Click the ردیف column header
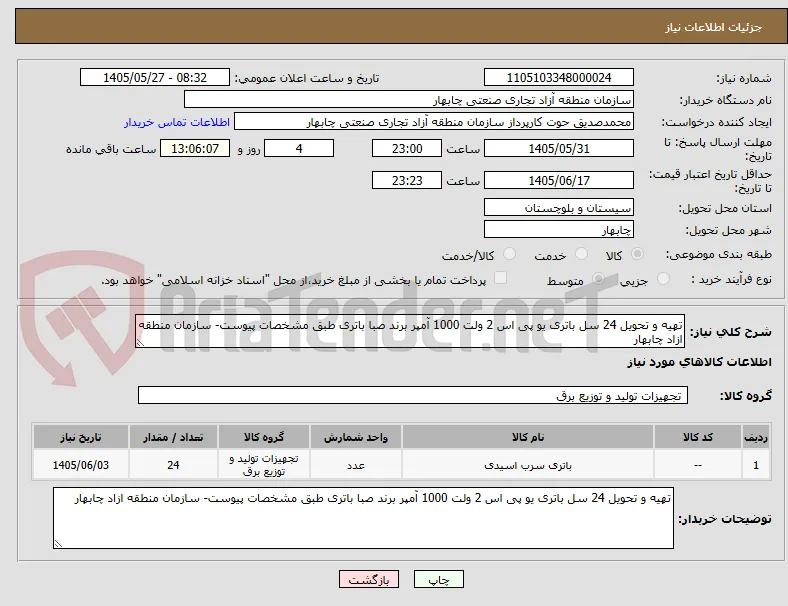Screen dimensions: 788x606 756,437
